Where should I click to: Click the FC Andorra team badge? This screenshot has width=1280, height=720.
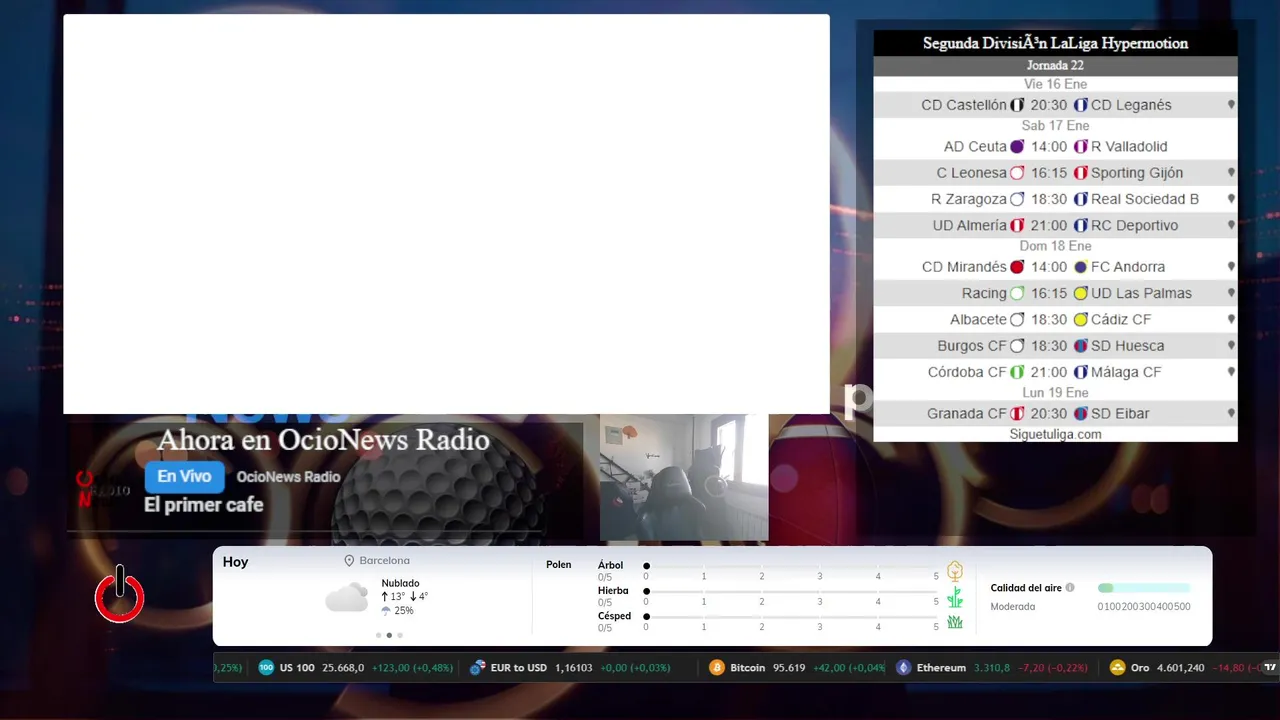click(1080, 267)
